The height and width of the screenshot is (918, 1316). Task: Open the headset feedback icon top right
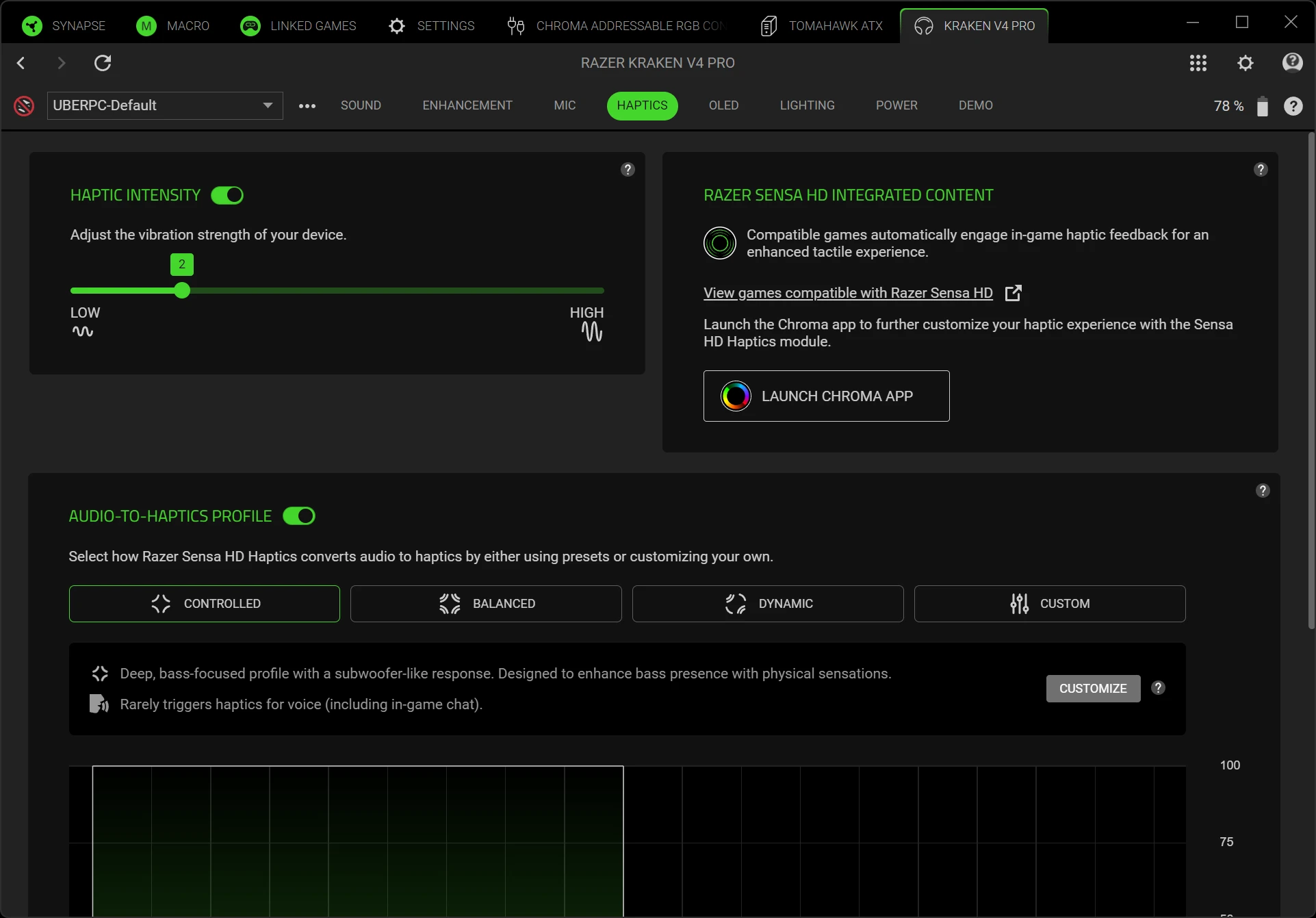click(1292, 63)
